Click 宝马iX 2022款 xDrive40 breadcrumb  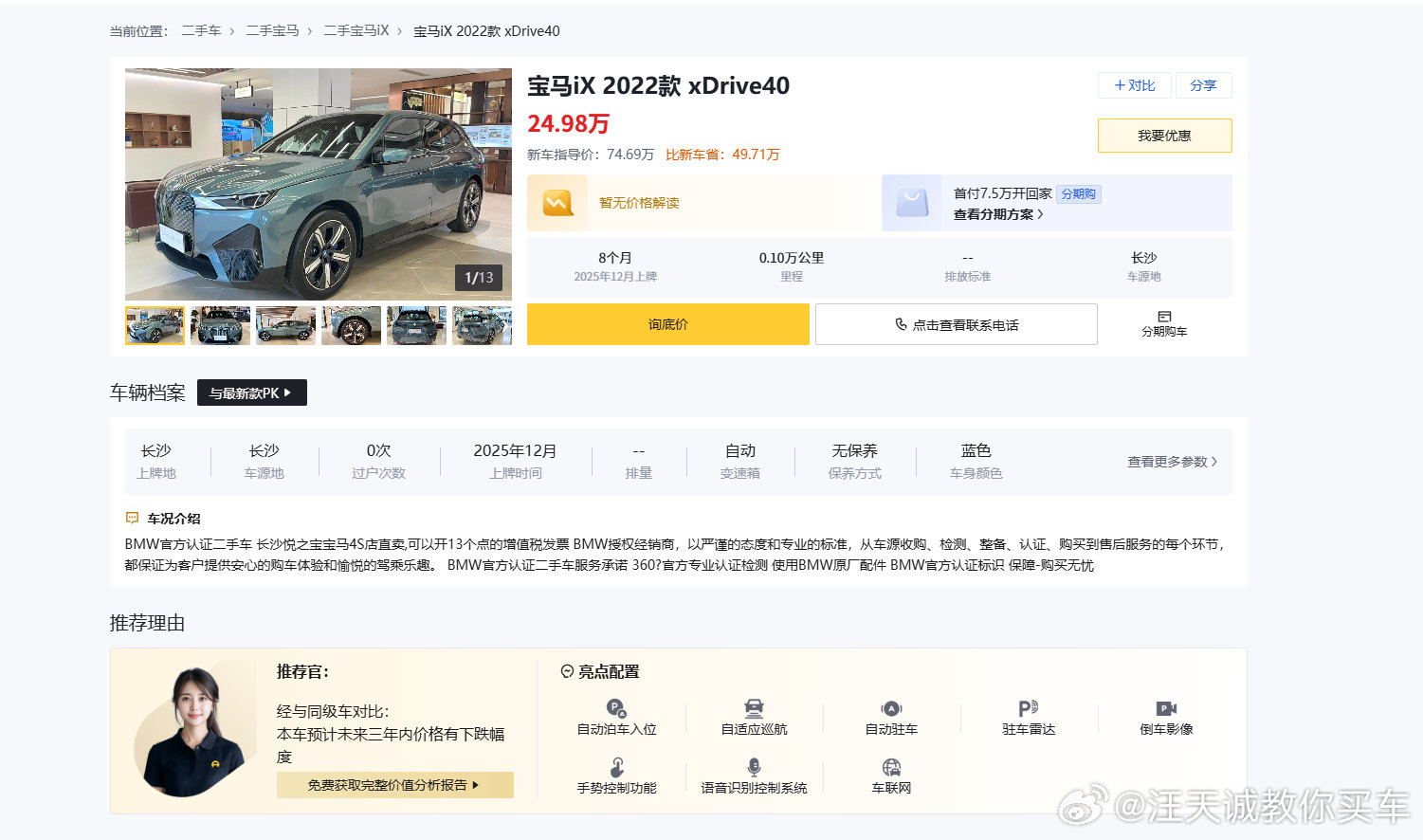pos(486,31)
